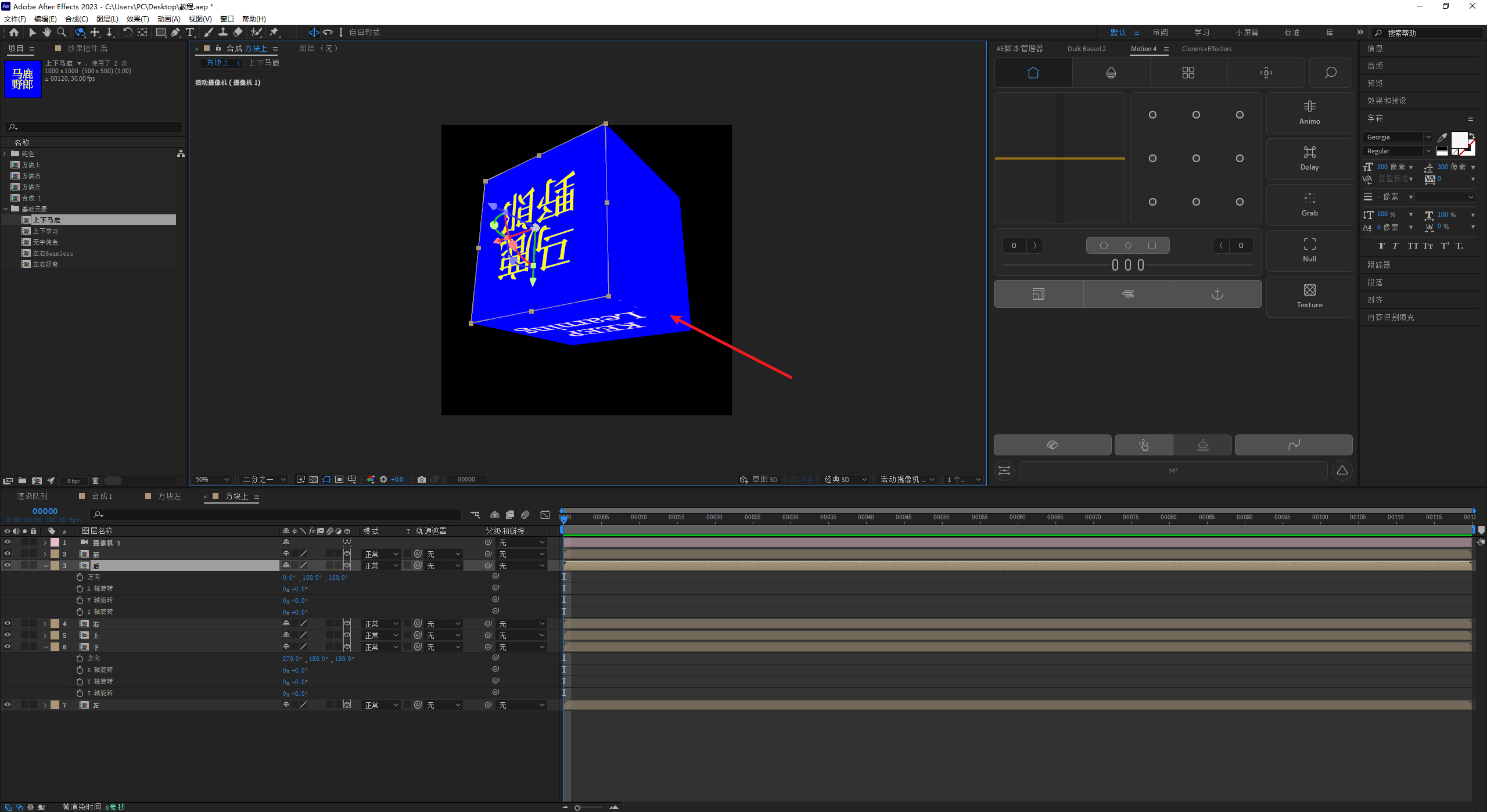
Task: Click the Motion 4 Texture button
Action: pos(1309,296)
